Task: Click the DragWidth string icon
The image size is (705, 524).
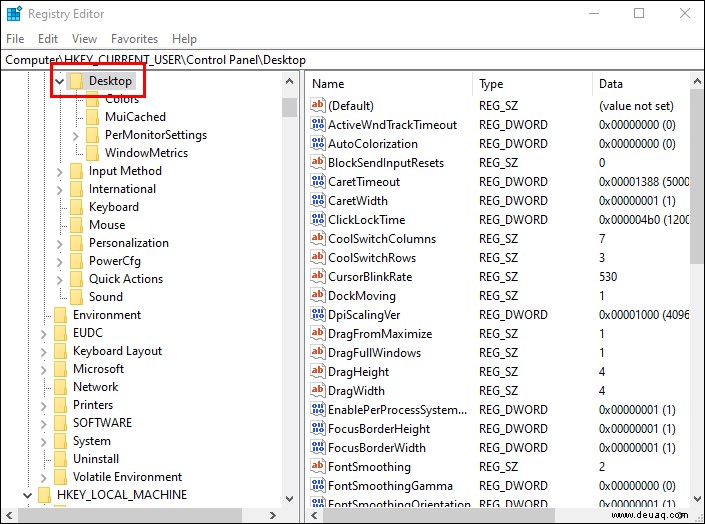Action: (x=317, y=390)
